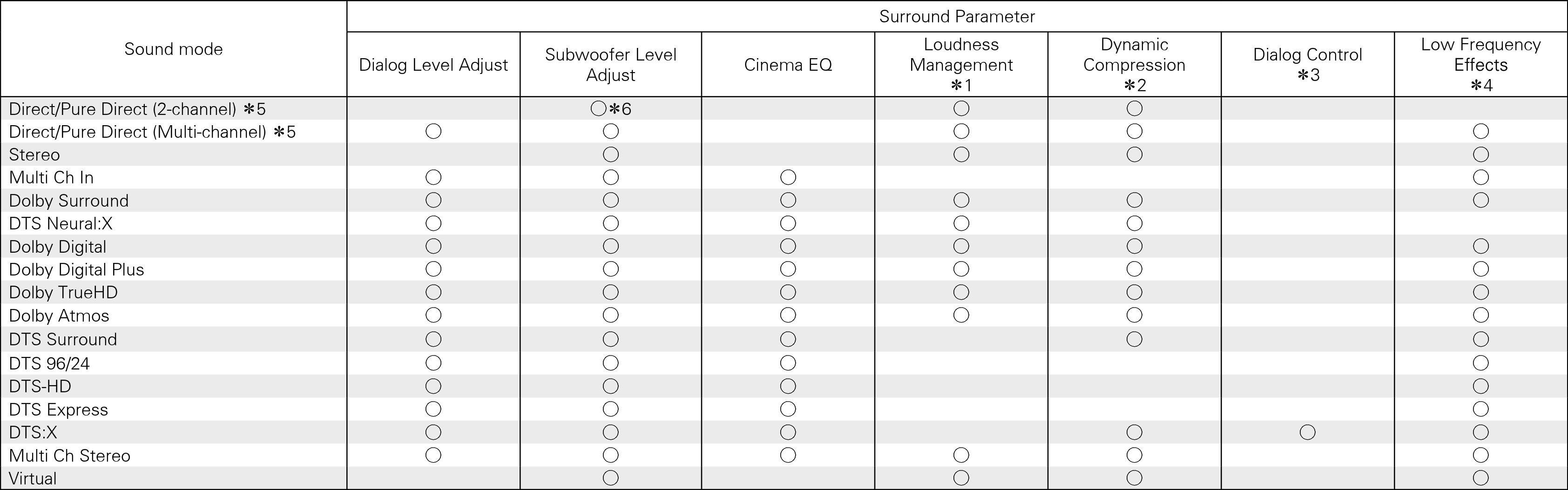The width and height of the screenshot is (1568, 490).
Task: Click the Dialog Control circle for DTS:X
Action: click(x=1307, y=432)
